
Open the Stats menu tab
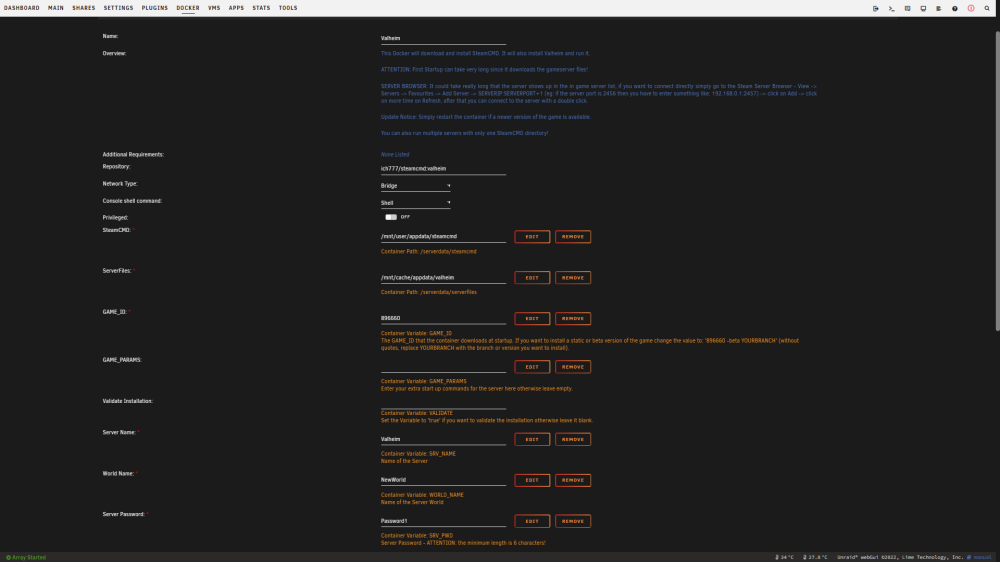click(x=261, y=8)
